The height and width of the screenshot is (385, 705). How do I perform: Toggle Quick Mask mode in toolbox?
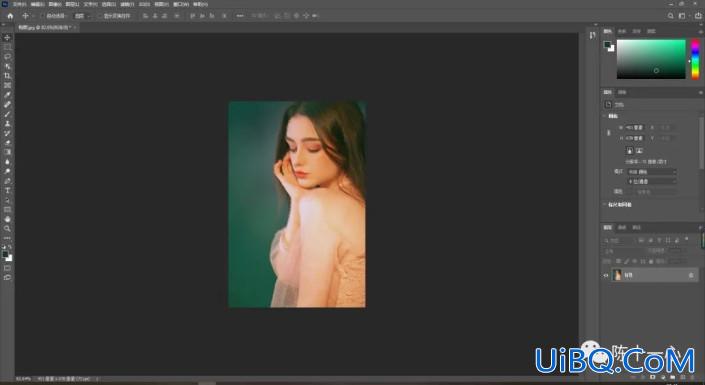tap(7, 269)
